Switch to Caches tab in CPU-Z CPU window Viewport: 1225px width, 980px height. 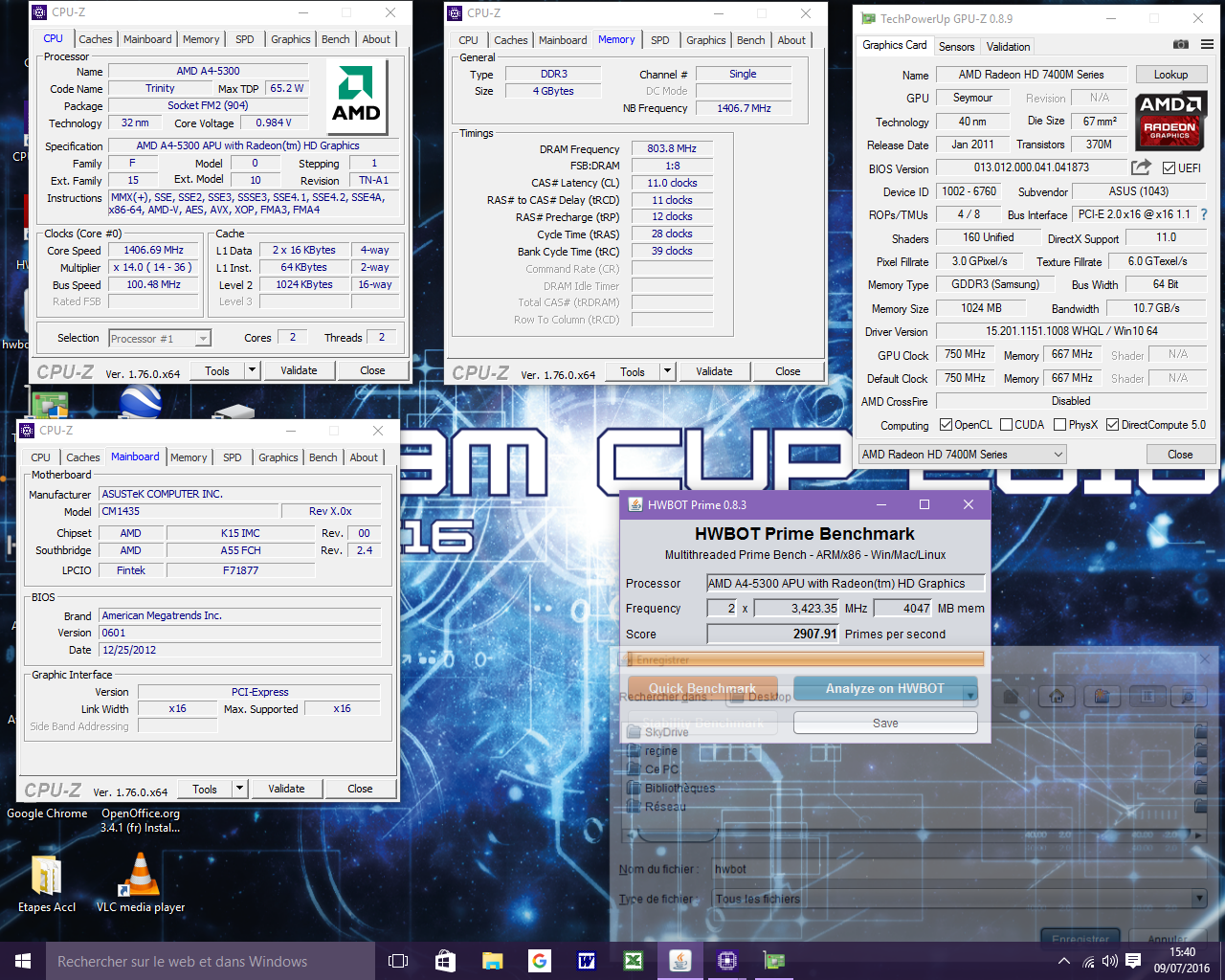pos(96,39)
